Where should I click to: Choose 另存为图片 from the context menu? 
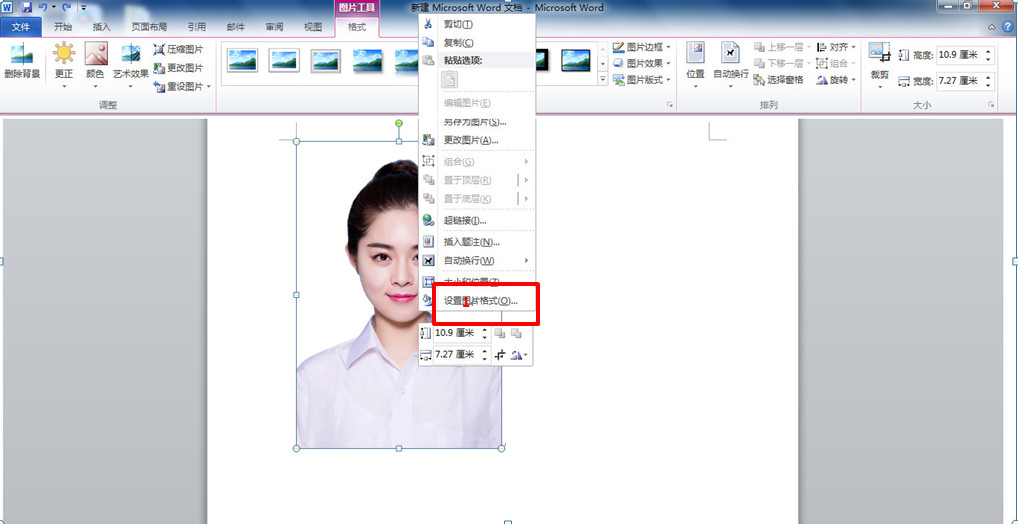pyautogui.click(x=477, y=121)
